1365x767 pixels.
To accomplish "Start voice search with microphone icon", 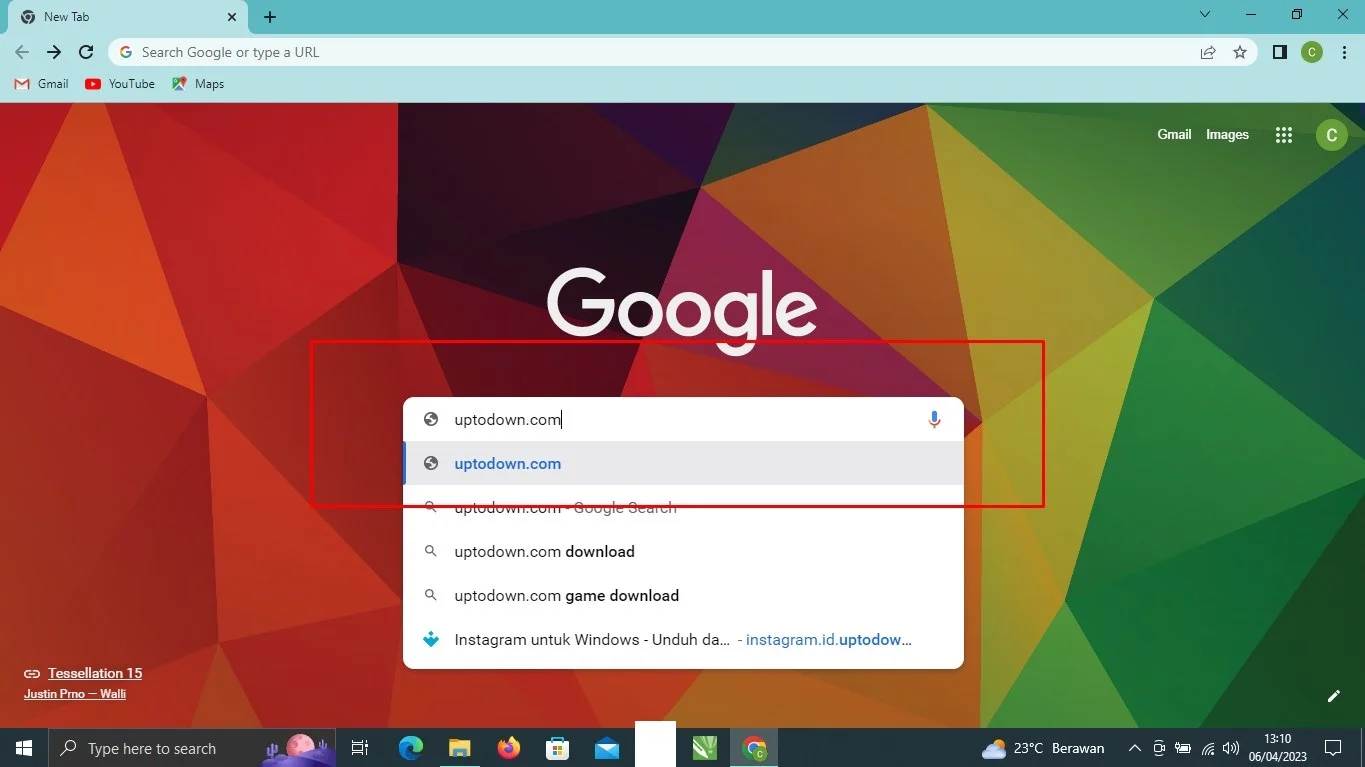I will point(934,420).
